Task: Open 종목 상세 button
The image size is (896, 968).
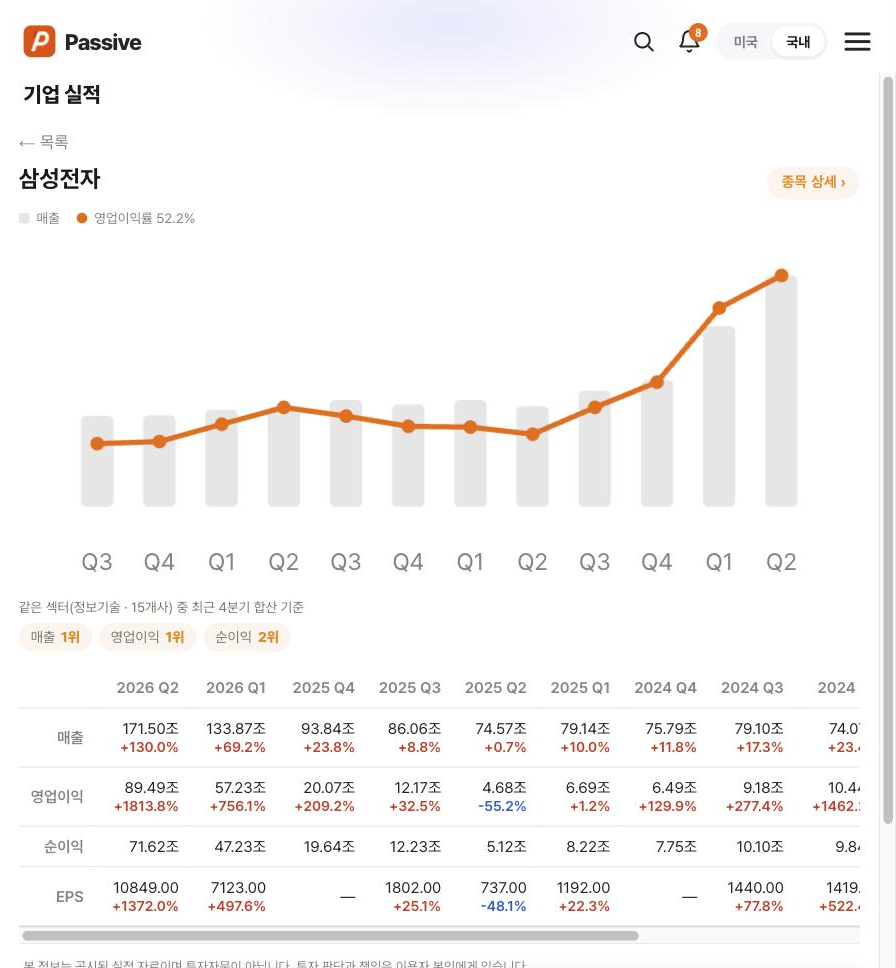Action: [813, 182]
